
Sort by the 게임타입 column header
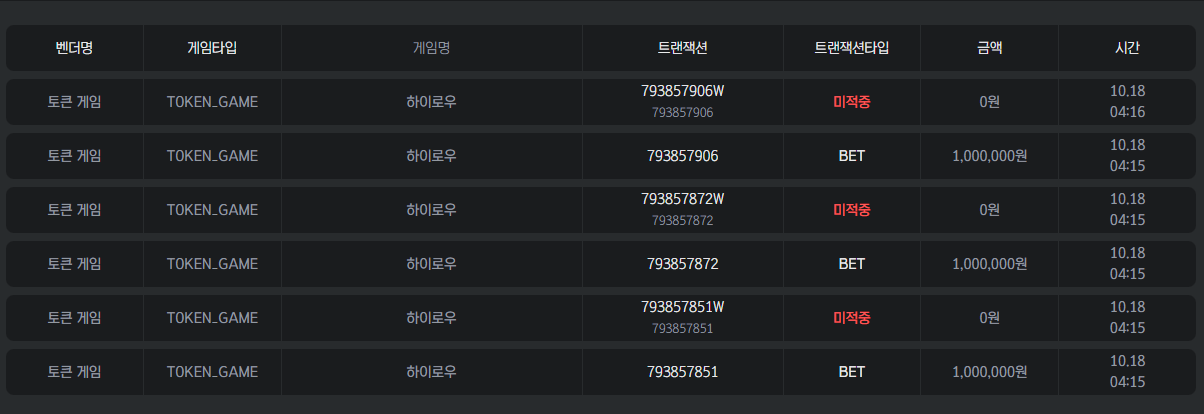pos(212,47)
